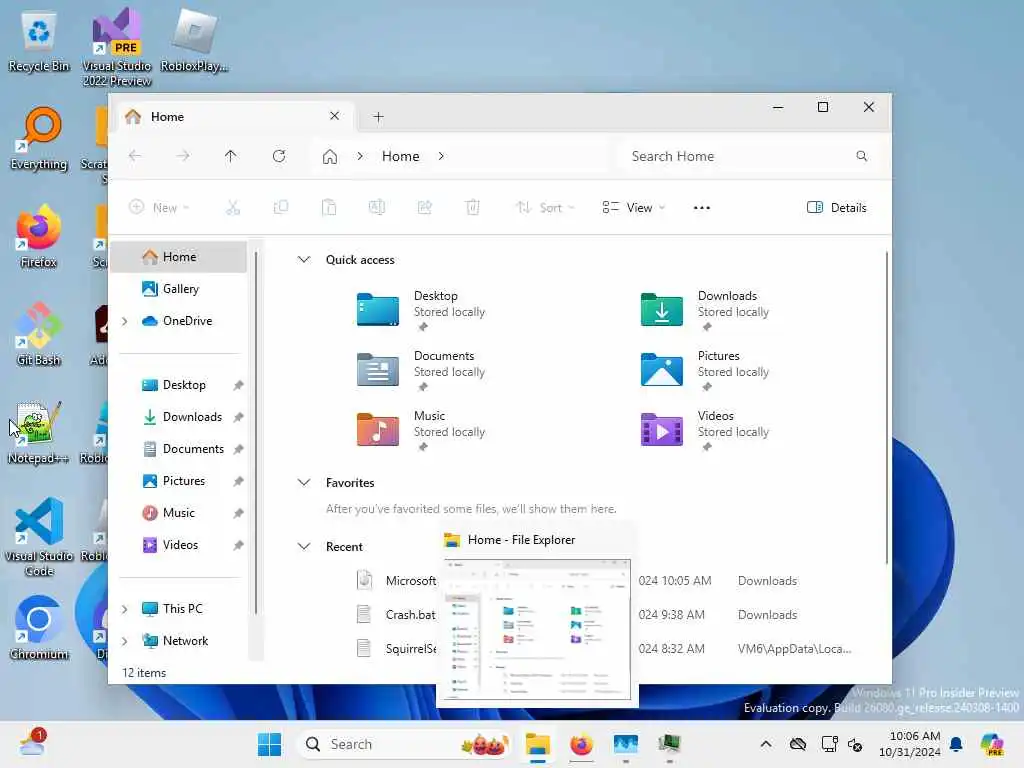The width and height of the screenshot is (1024, 768).
Task: Select the Everything desktop icon
Action: click(39, 139)
